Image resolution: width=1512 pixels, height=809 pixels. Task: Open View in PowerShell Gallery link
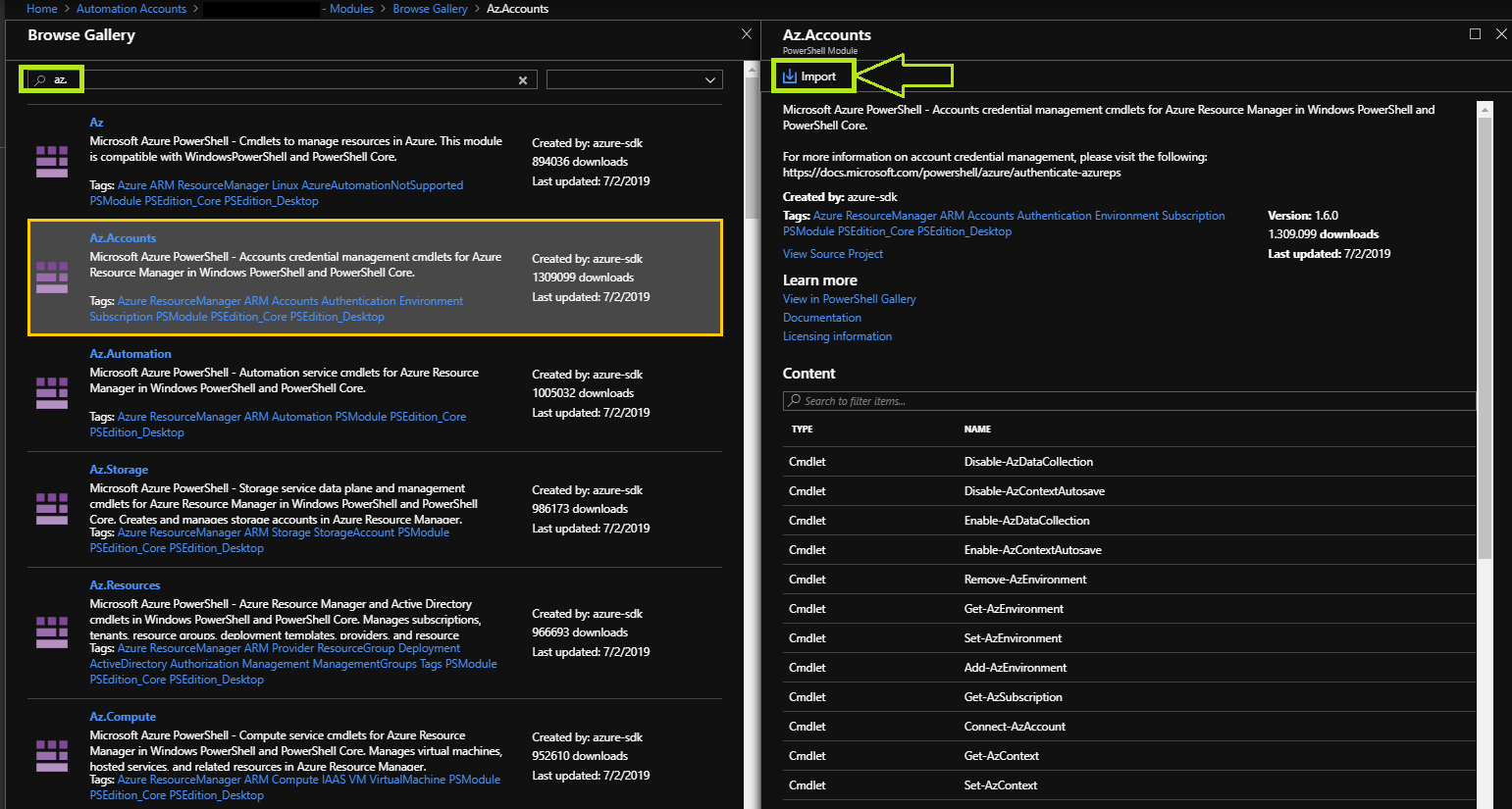tap(850, 299)
